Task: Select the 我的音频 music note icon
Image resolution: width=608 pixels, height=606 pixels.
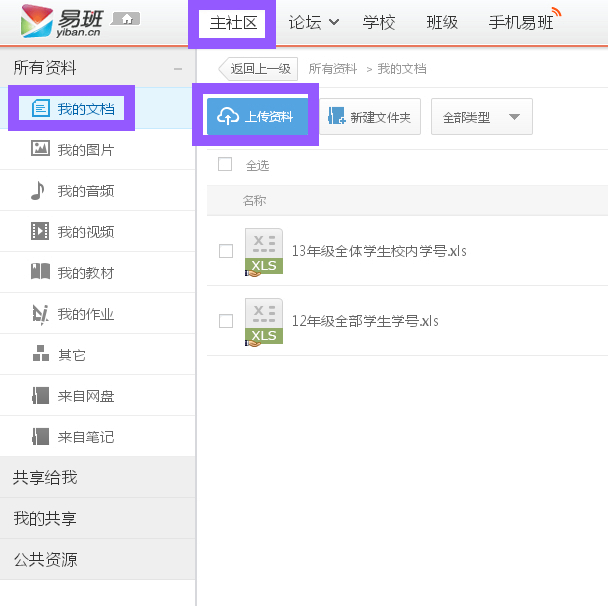Action: 38,191
